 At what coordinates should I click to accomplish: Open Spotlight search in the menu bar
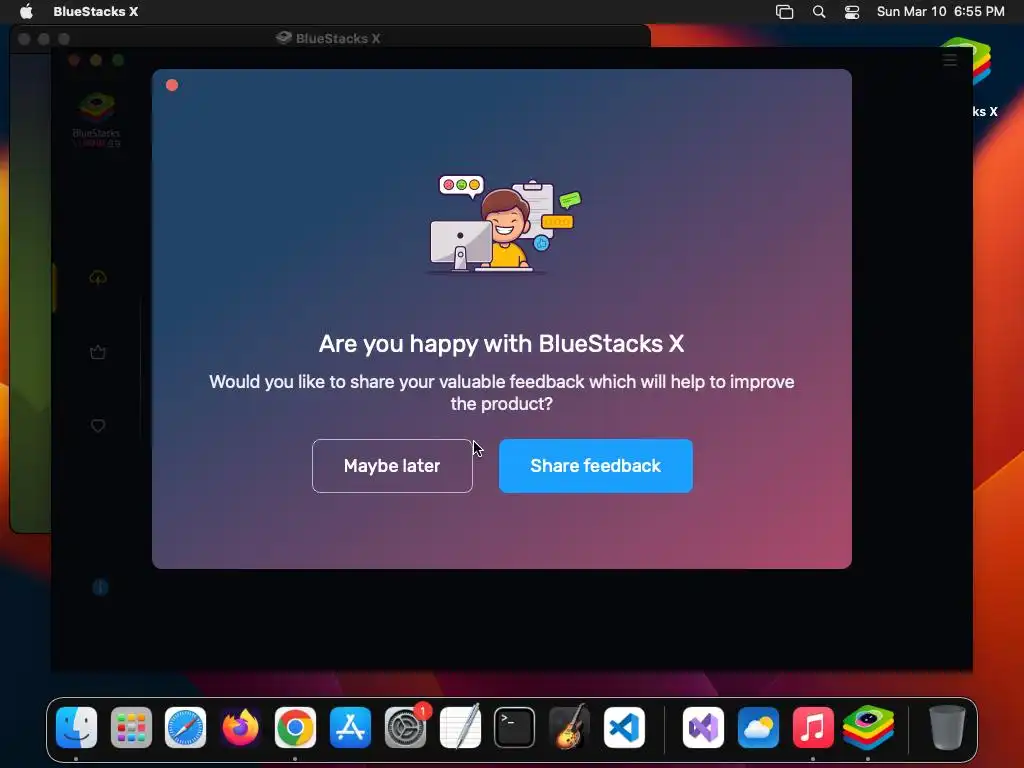point(819,11)
